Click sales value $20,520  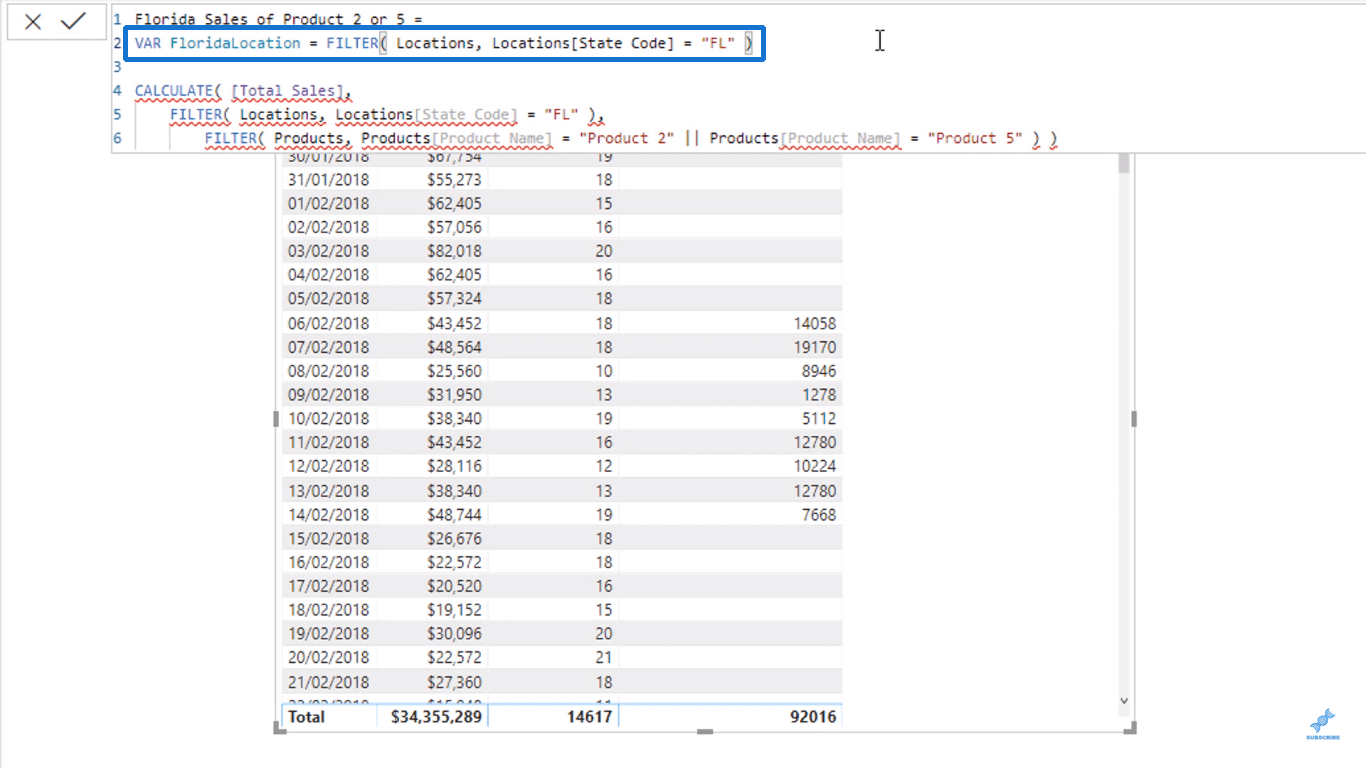point(454,586)
